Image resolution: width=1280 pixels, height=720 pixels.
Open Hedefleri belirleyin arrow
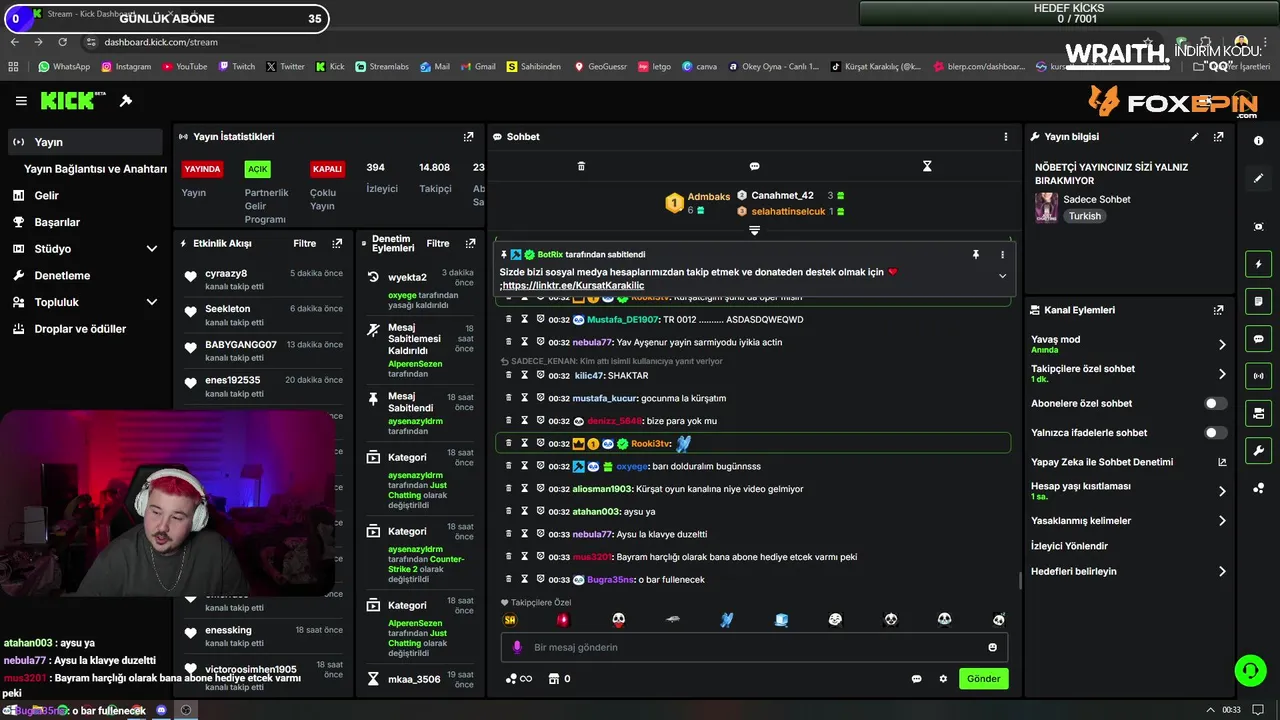(x=1221, y=572)
